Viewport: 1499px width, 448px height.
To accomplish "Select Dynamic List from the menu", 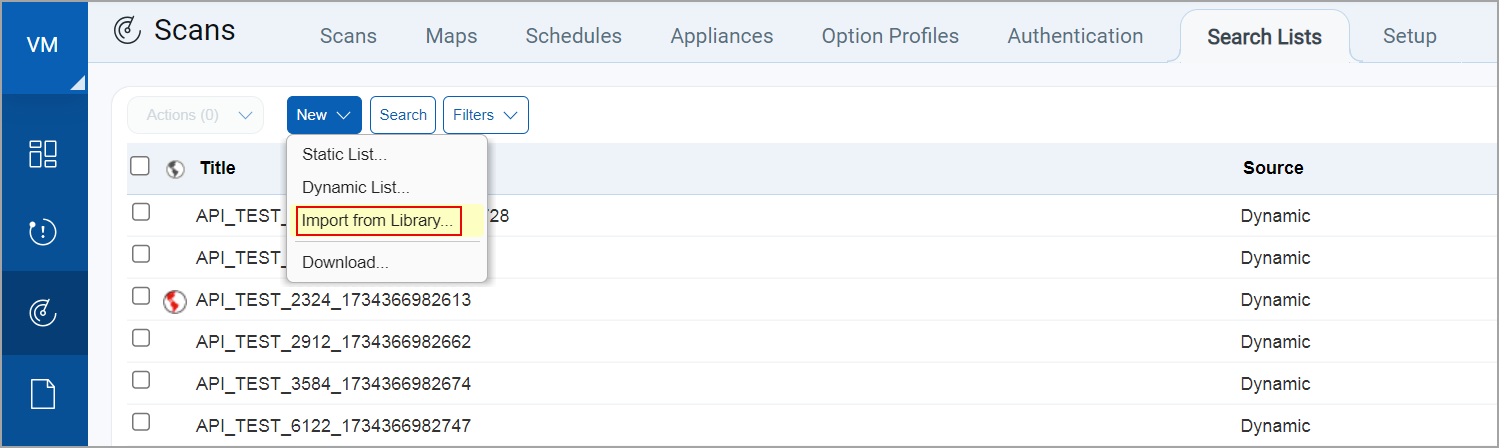I will tap(355, 187).
